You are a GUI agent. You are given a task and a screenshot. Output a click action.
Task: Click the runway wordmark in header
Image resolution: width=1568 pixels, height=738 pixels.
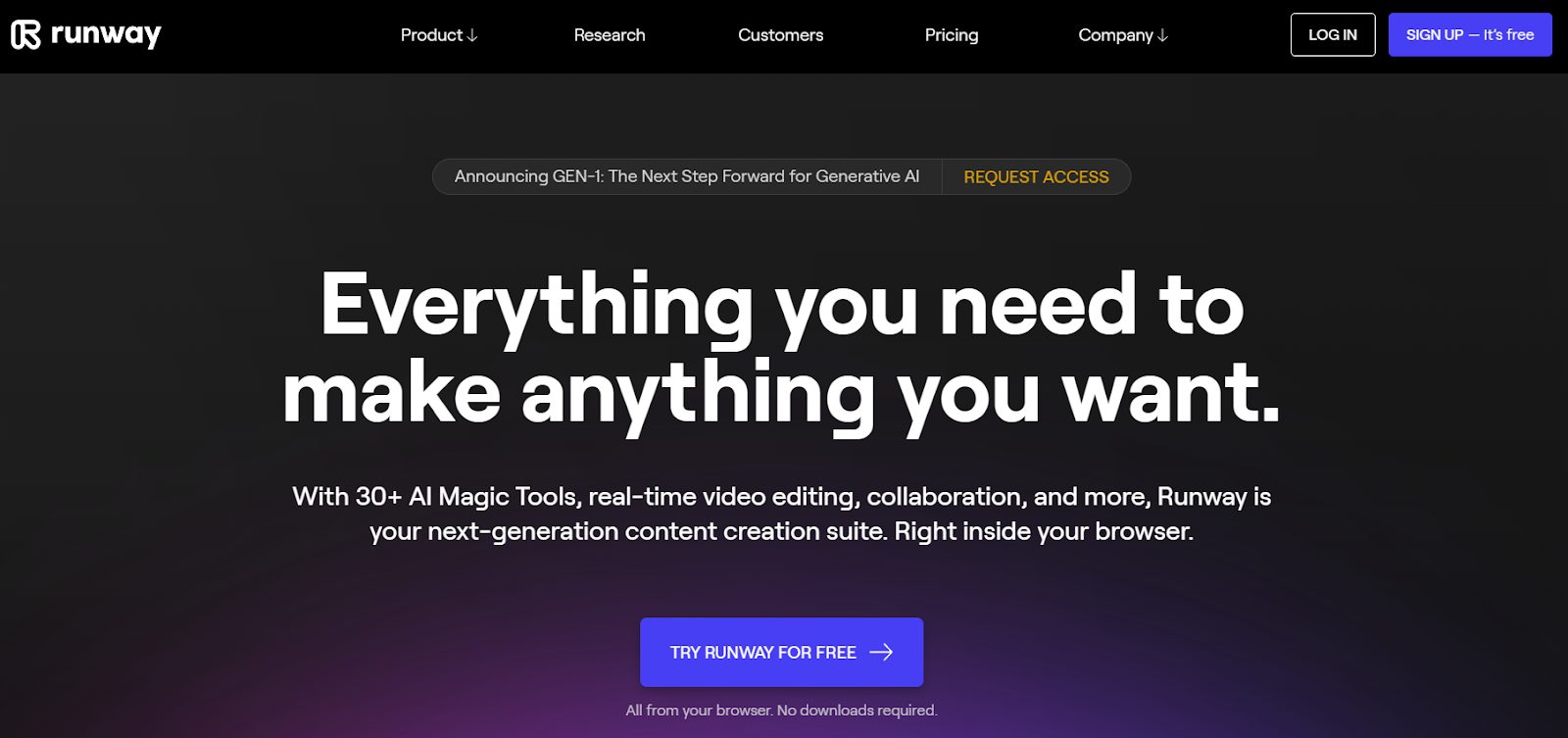pyautogui.click(x=106, y=35)
